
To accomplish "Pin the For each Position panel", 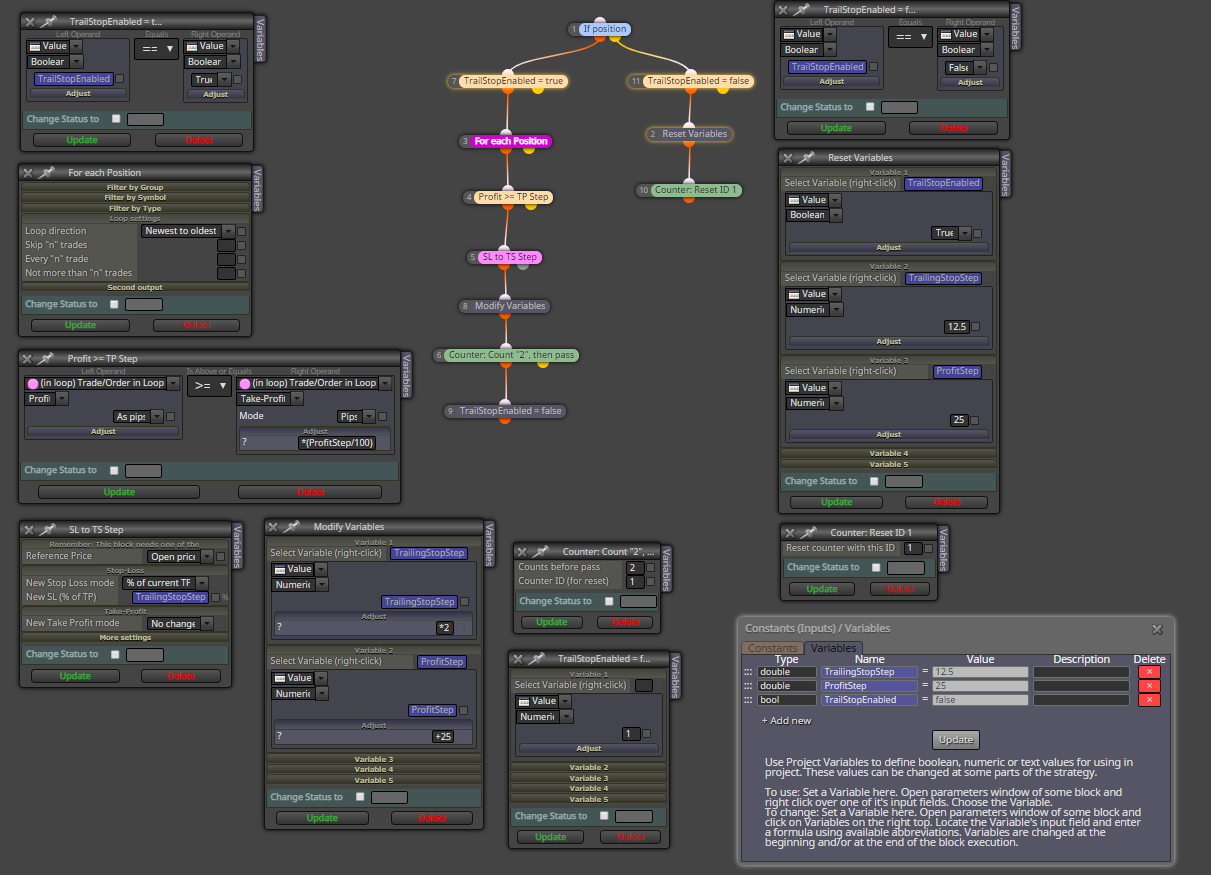I will coord(47,173).
